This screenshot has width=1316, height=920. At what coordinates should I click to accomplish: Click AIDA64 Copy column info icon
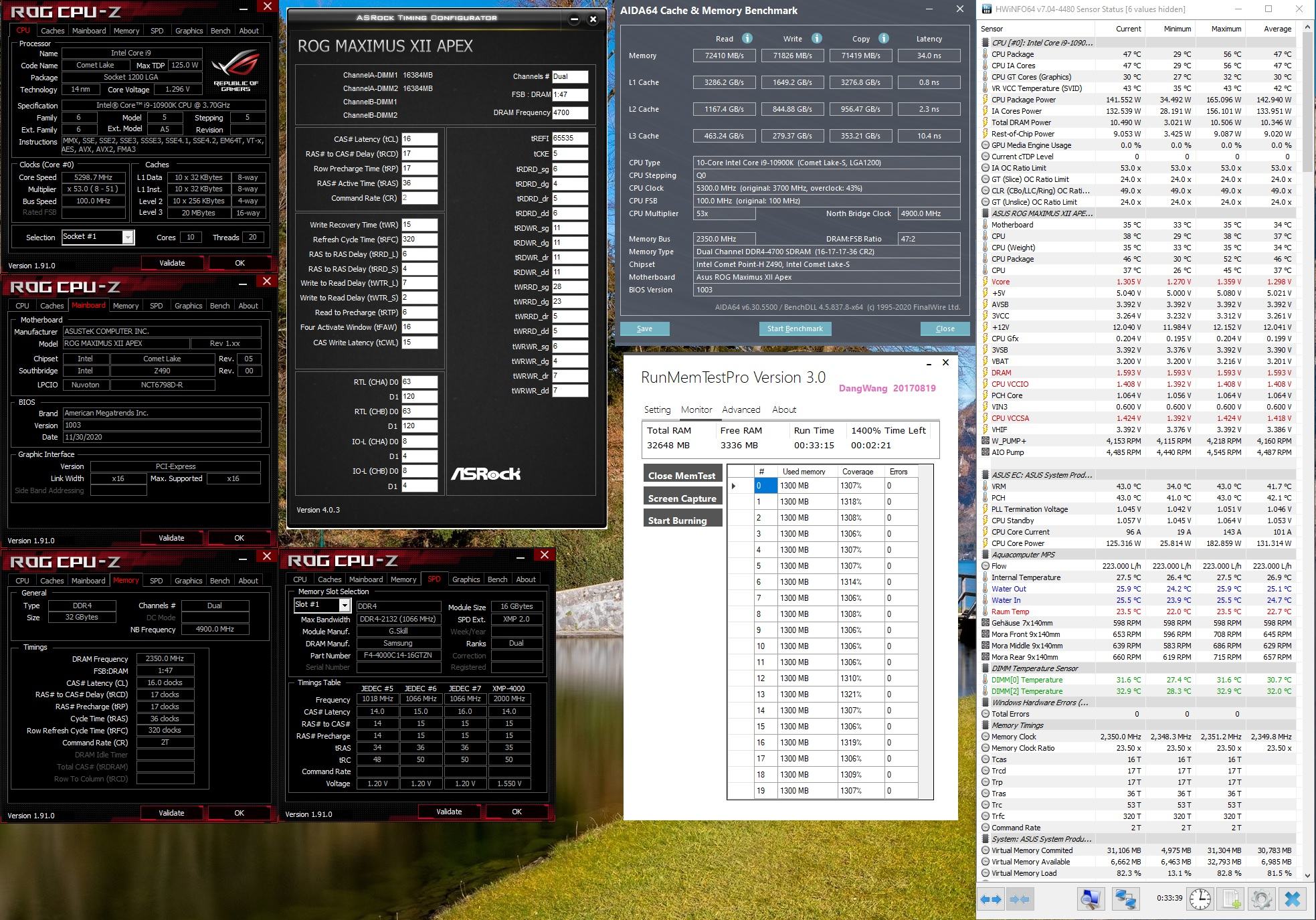(883, 38)
